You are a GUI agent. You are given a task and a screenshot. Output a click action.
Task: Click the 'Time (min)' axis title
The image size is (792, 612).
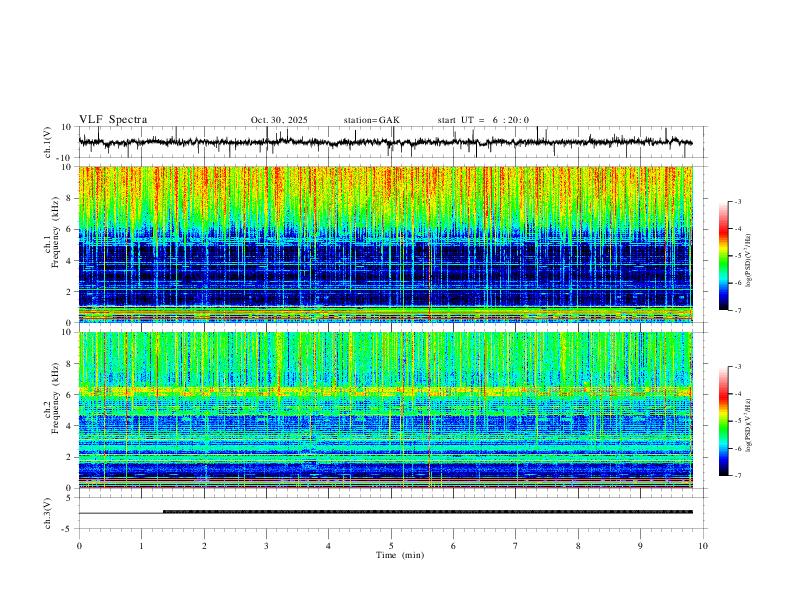click(400, 555)
